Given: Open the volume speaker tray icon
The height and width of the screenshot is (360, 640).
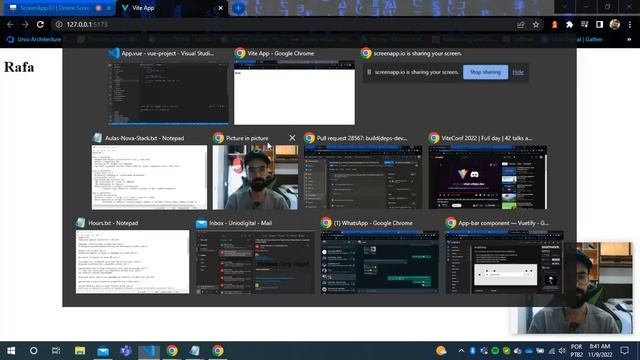Looking at the screenshot, I should pyautogui.click(x=562, y=351).
